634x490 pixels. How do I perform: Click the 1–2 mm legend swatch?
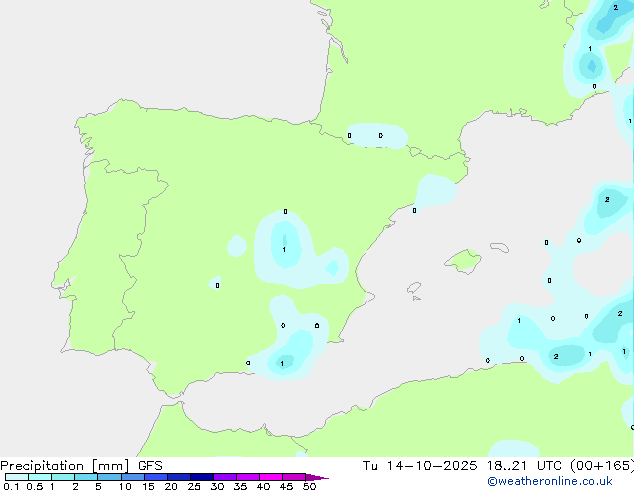pos(63,477)
